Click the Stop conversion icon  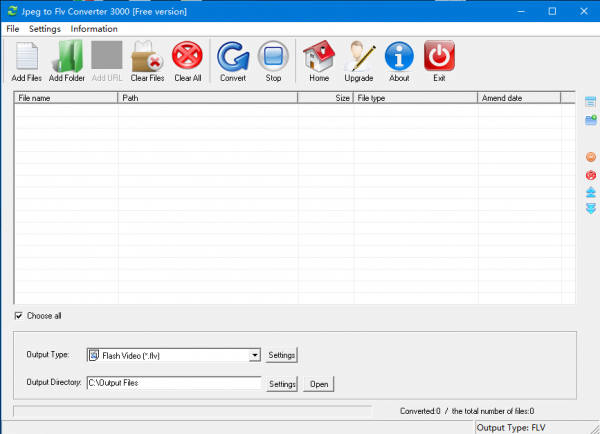pos(273,60)
